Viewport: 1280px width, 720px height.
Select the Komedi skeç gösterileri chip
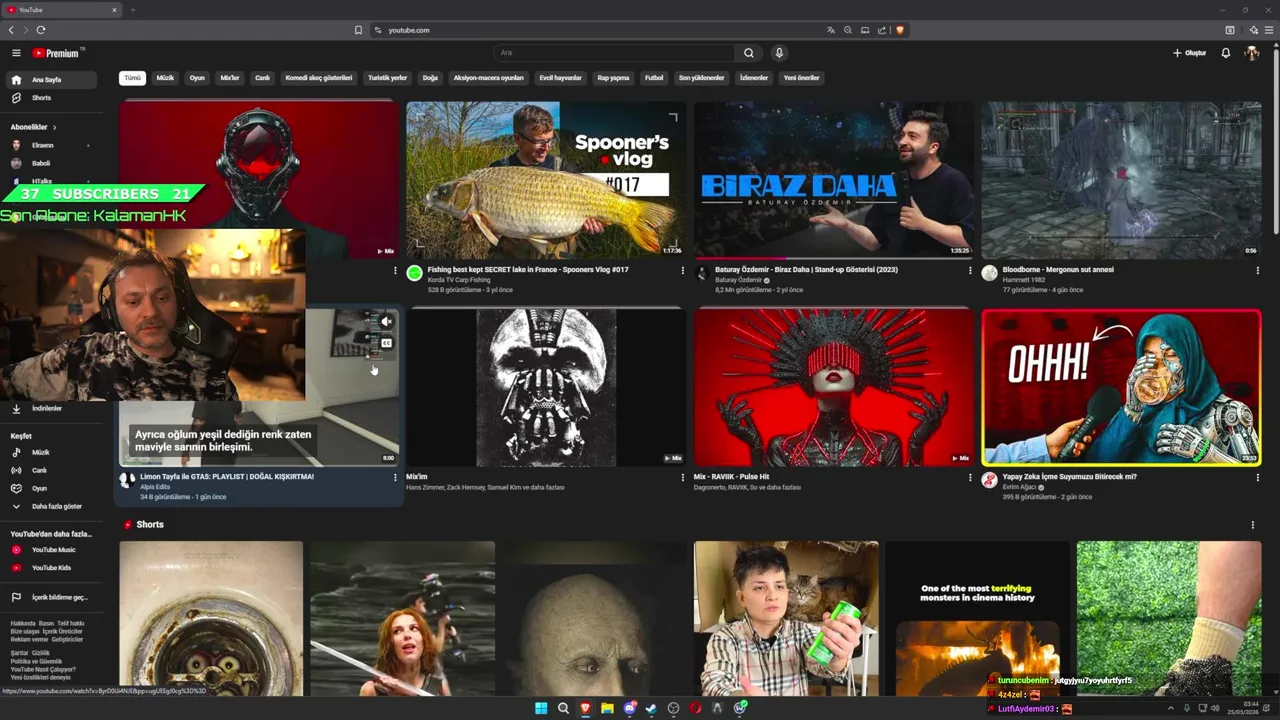[319, 78]
